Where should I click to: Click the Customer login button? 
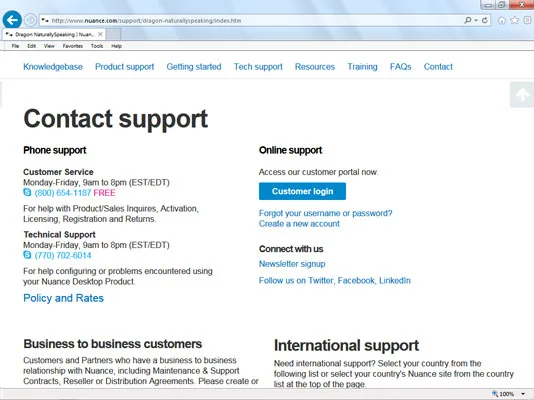pyautogui.click(x=302, y=191)
